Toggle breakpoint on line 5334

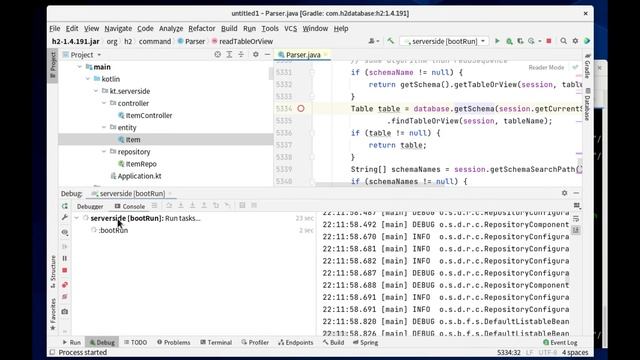301,109
